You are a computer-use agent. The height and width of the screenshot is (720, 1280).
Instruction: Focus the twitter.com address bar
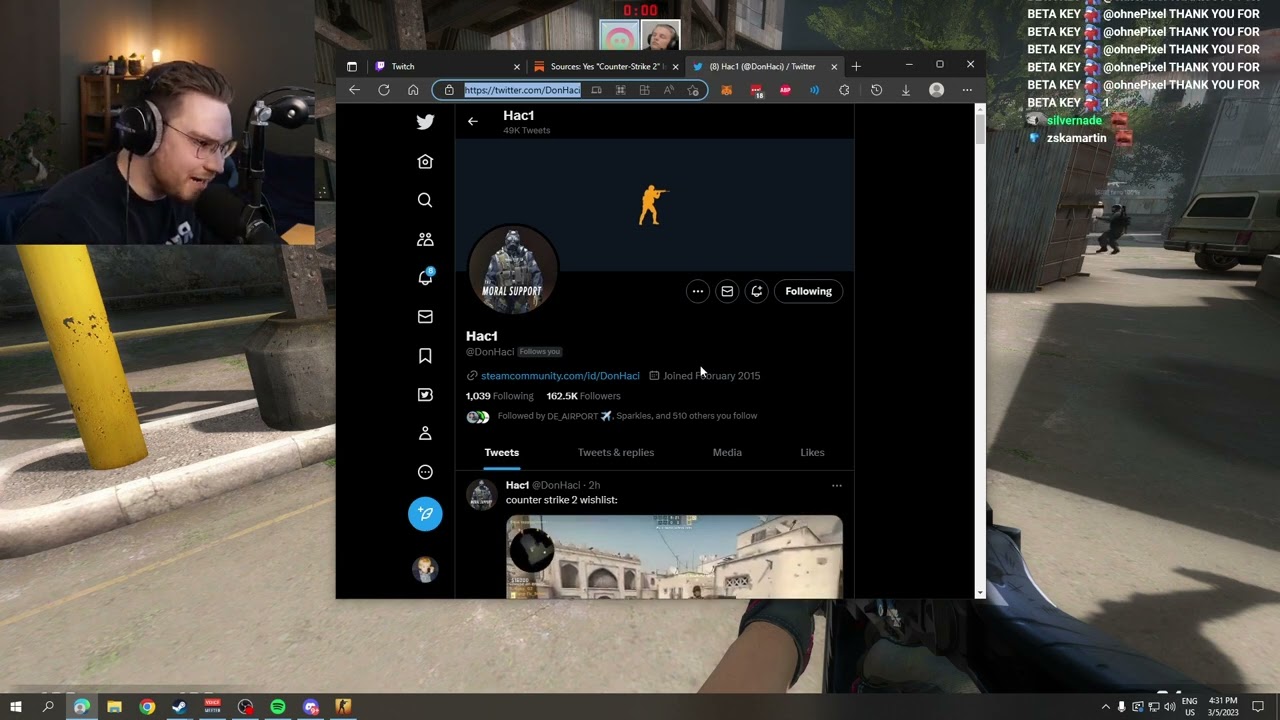pos(522,90)
